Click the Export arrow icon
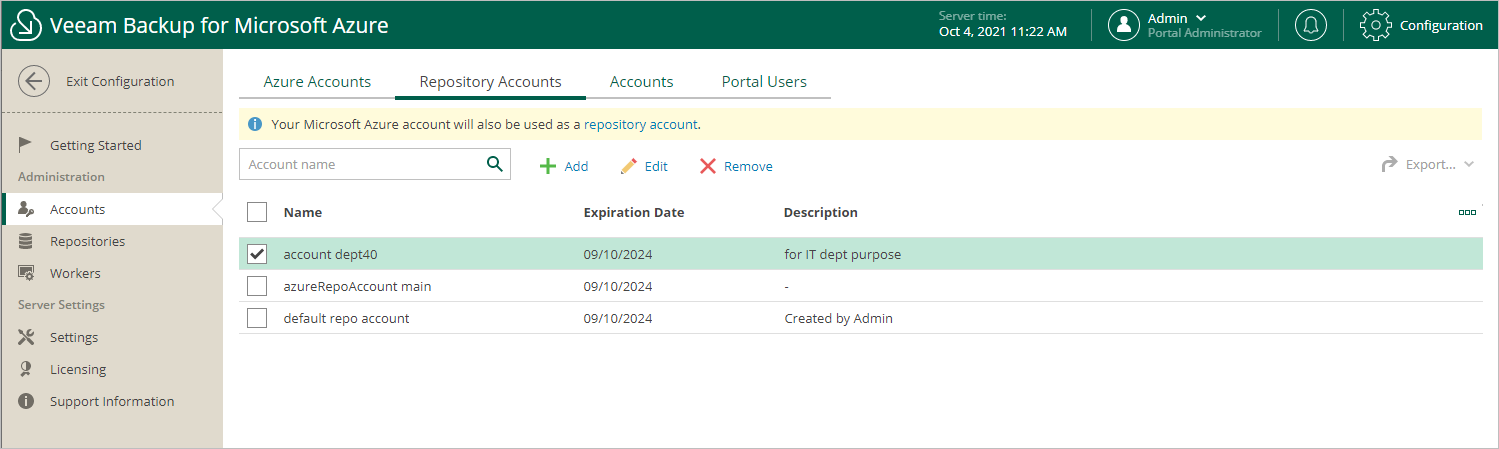 tap(1389, 164)
